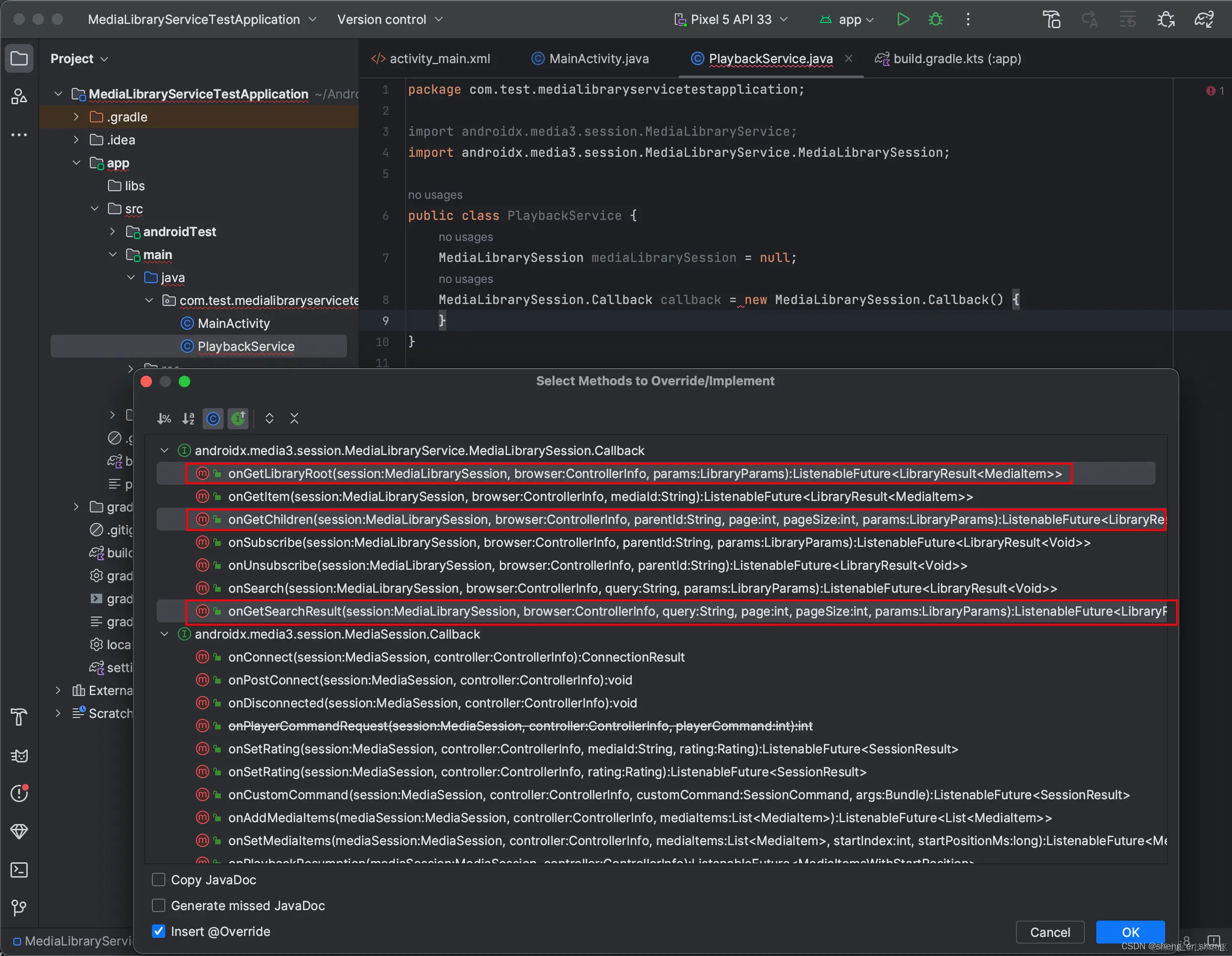Click the Sync Project with Gradle icon

click(x=1204, y=19)
